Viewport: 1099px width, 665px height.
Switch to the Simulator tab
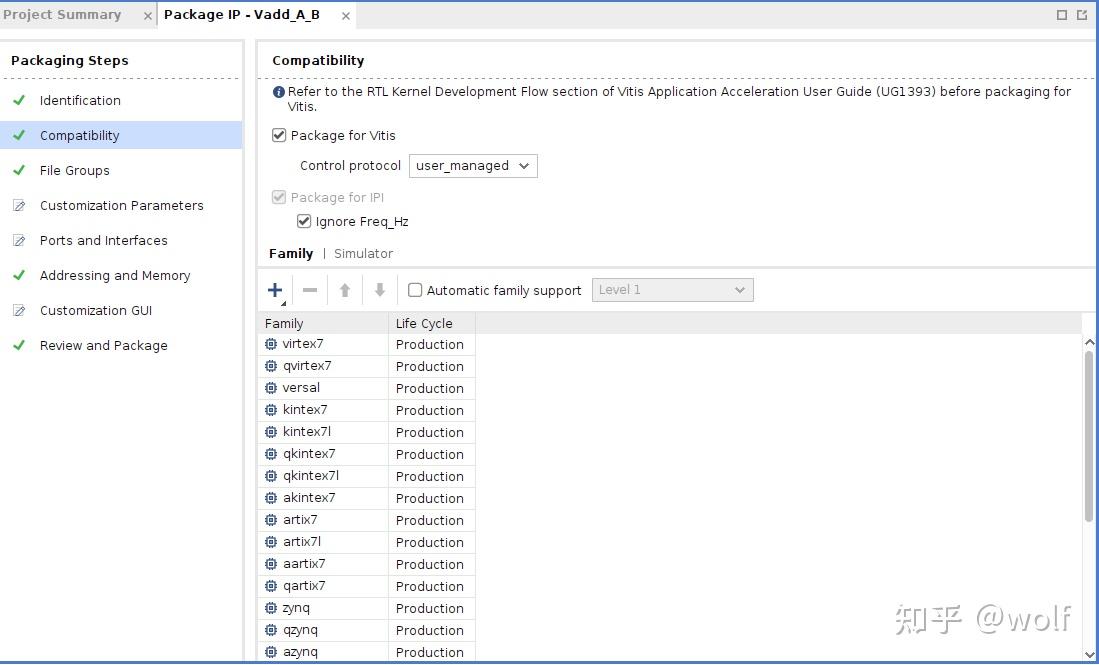pos(363,254)
